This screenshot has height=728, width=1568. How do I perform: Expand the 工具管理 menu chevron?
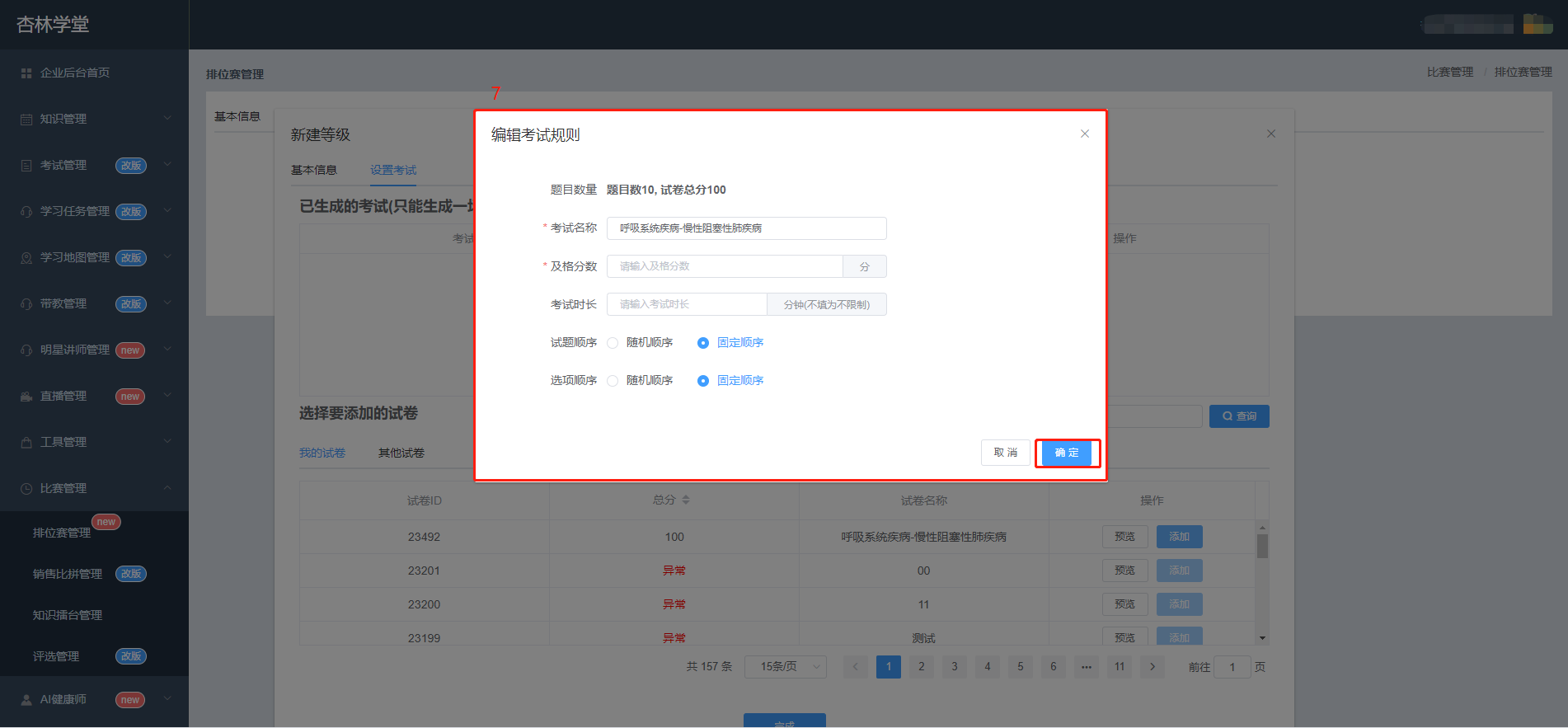pos(167,442)
